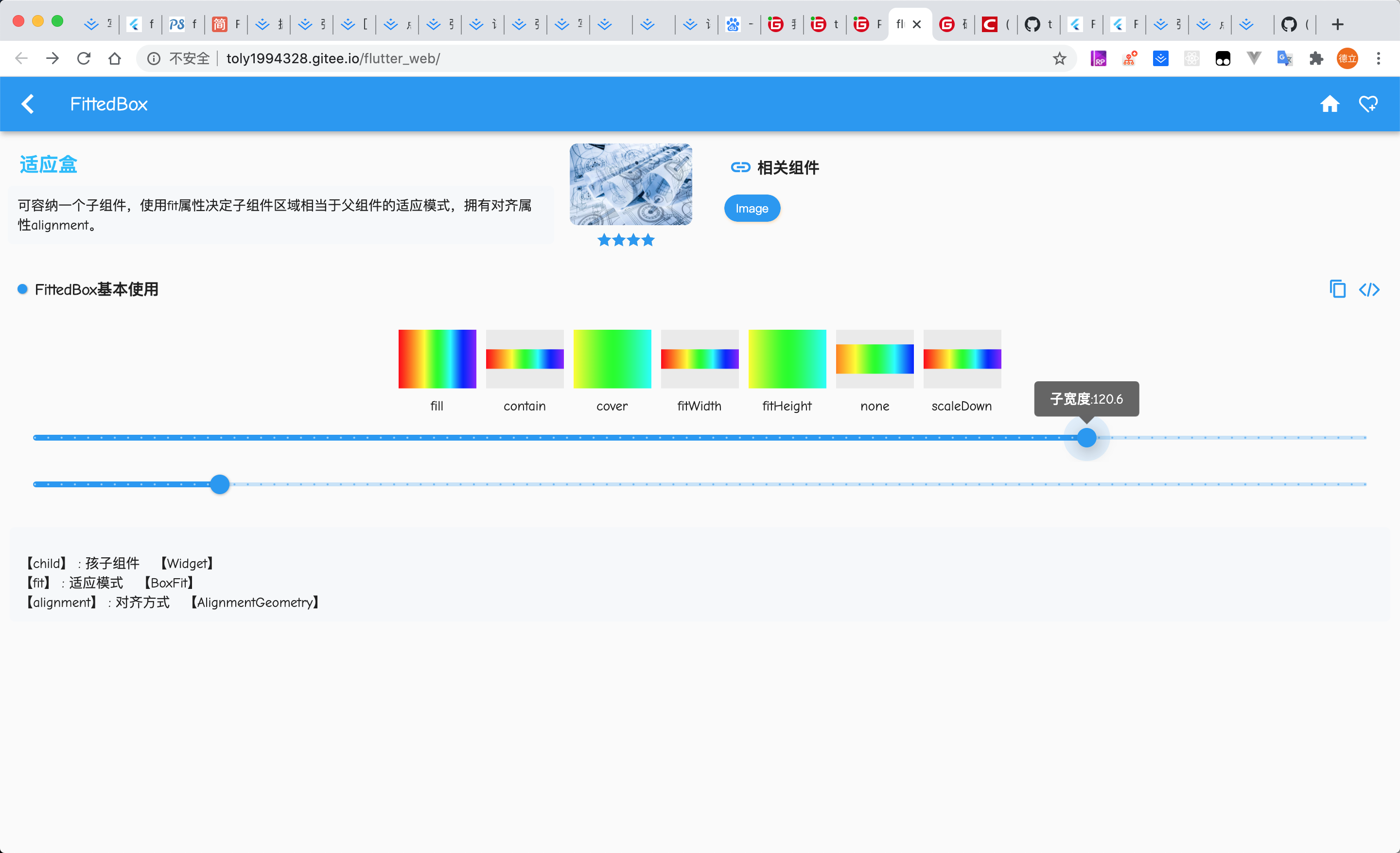Bookmark page with star icon
The height and width of the screenshot is (853, 1400).
click(x=1059, y=58)
